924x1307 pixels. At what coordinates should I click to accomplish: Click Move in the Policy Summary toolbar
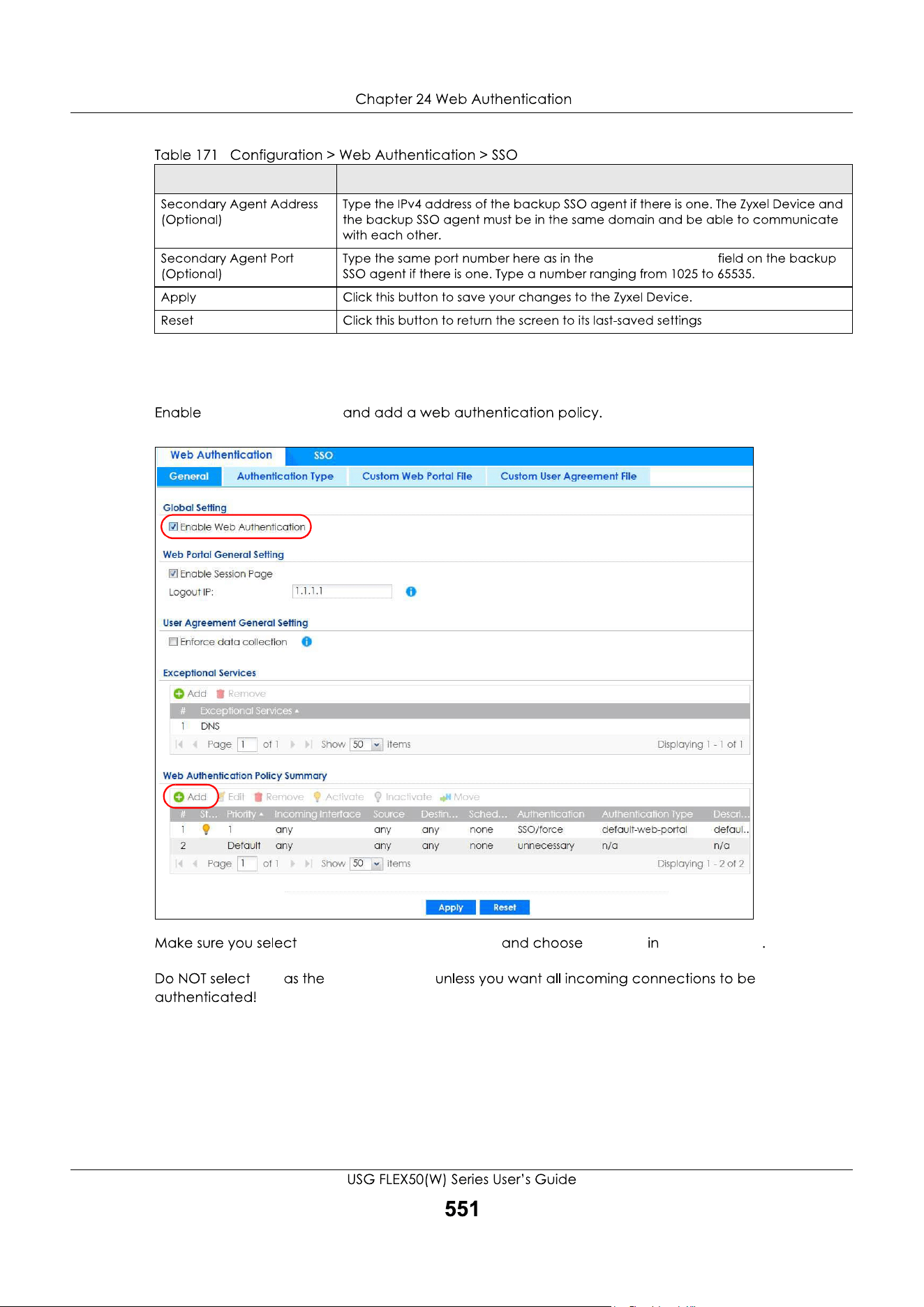pos(460,797)
